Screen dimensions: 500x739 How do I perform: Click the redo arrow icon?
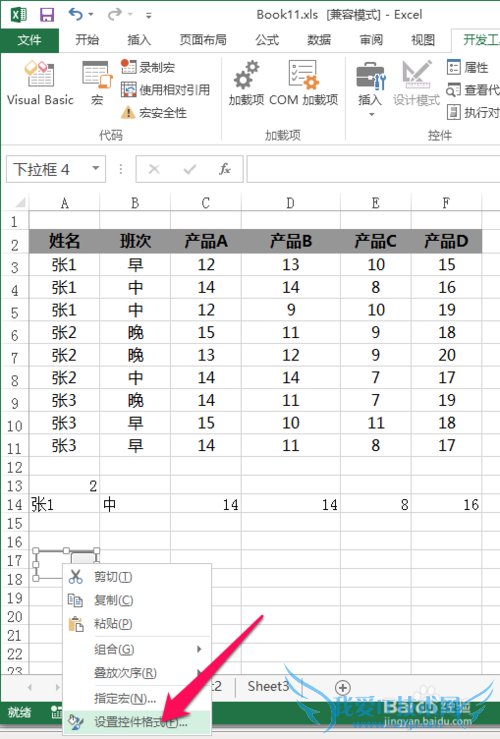coord(114,15)
